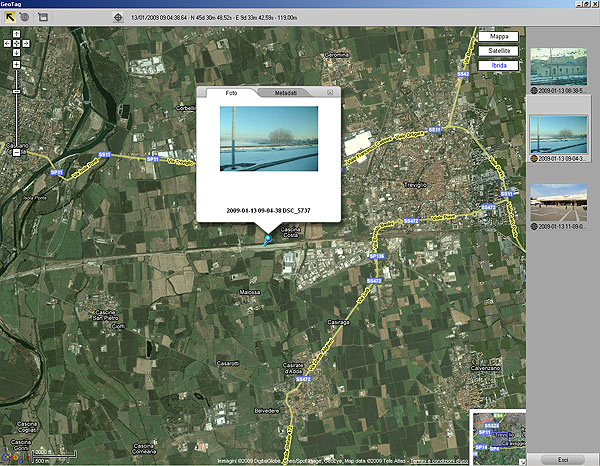600x466 pixels.
Task: Click the Cascina Costa label
Action: pyautogui.click(x=290, y=232)
